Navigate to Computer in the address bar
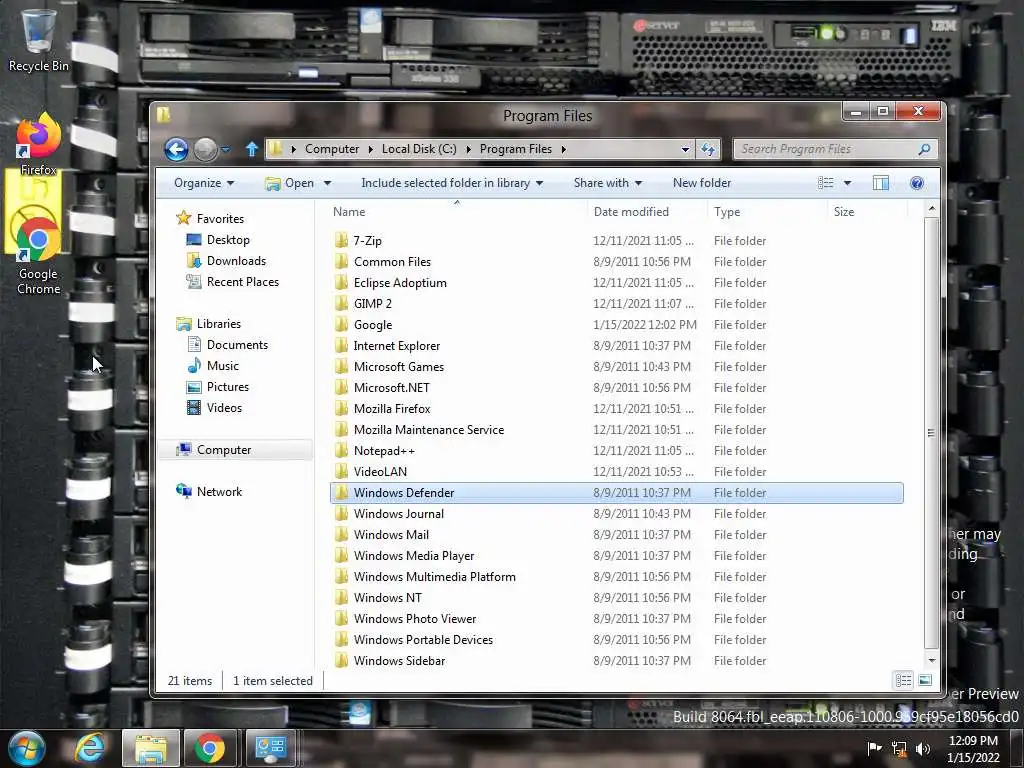This screenshot has height=768, width=1024. pos(332,149)
